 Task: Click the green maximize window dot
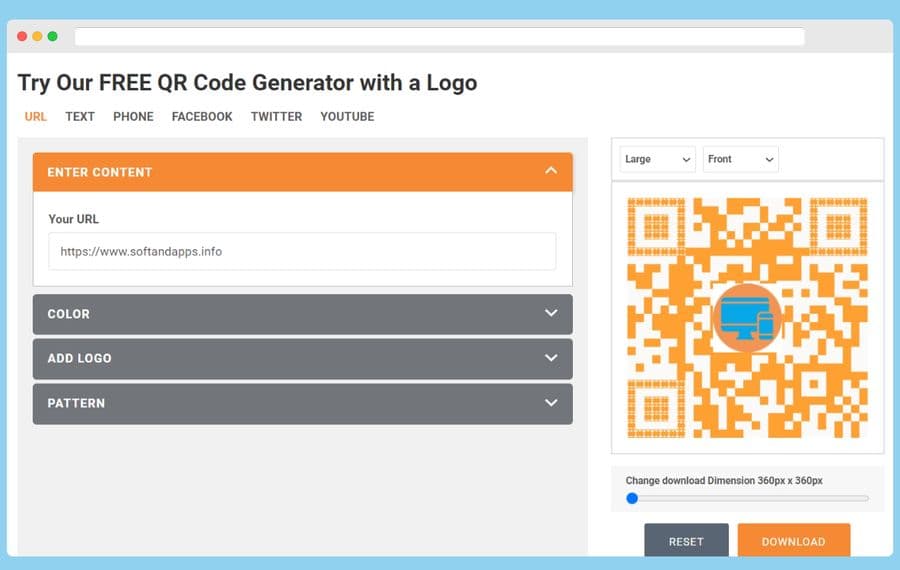[52, 36]
